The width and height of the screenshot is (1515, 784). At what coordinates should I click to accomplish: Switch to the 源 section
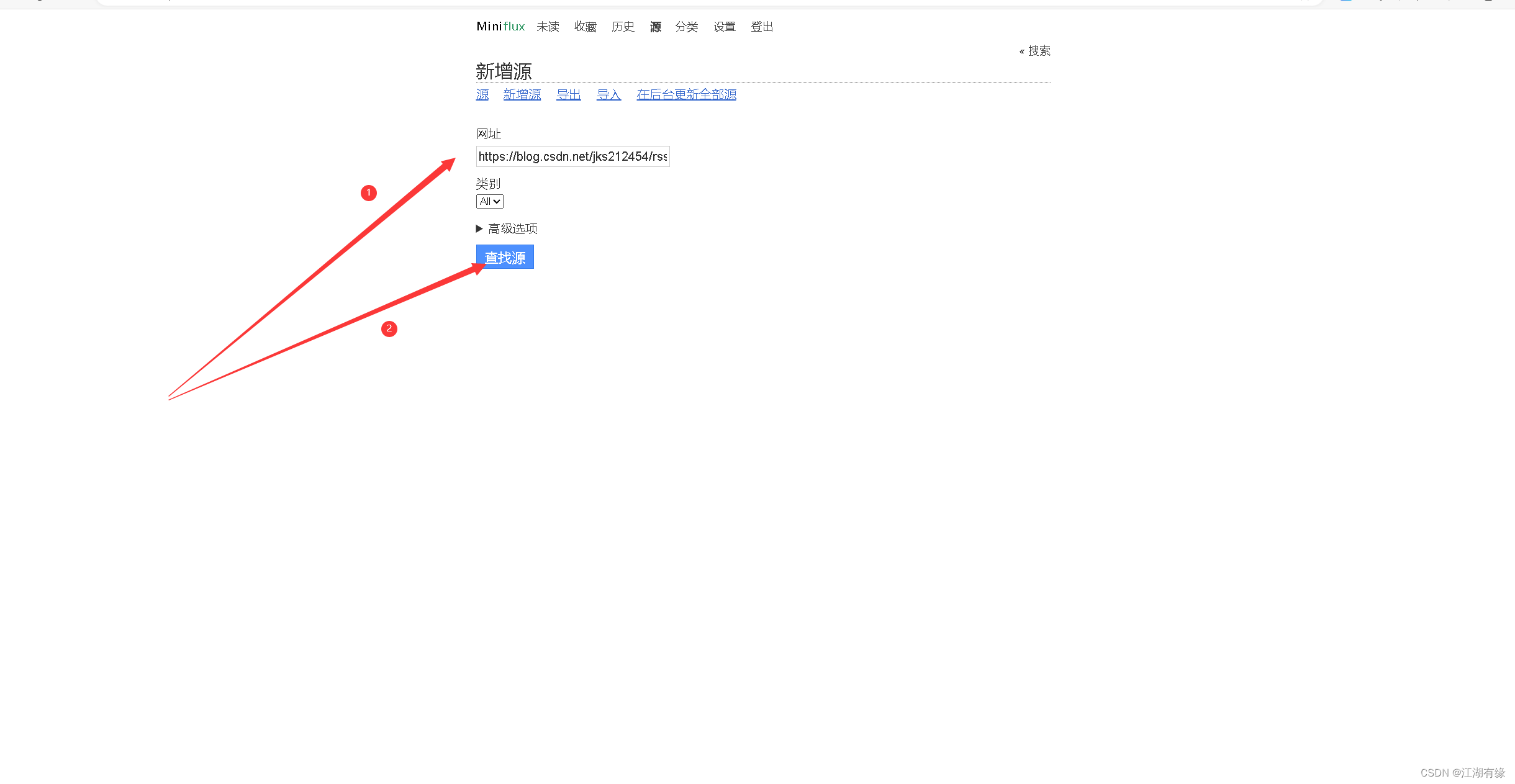tap(655, 27)
